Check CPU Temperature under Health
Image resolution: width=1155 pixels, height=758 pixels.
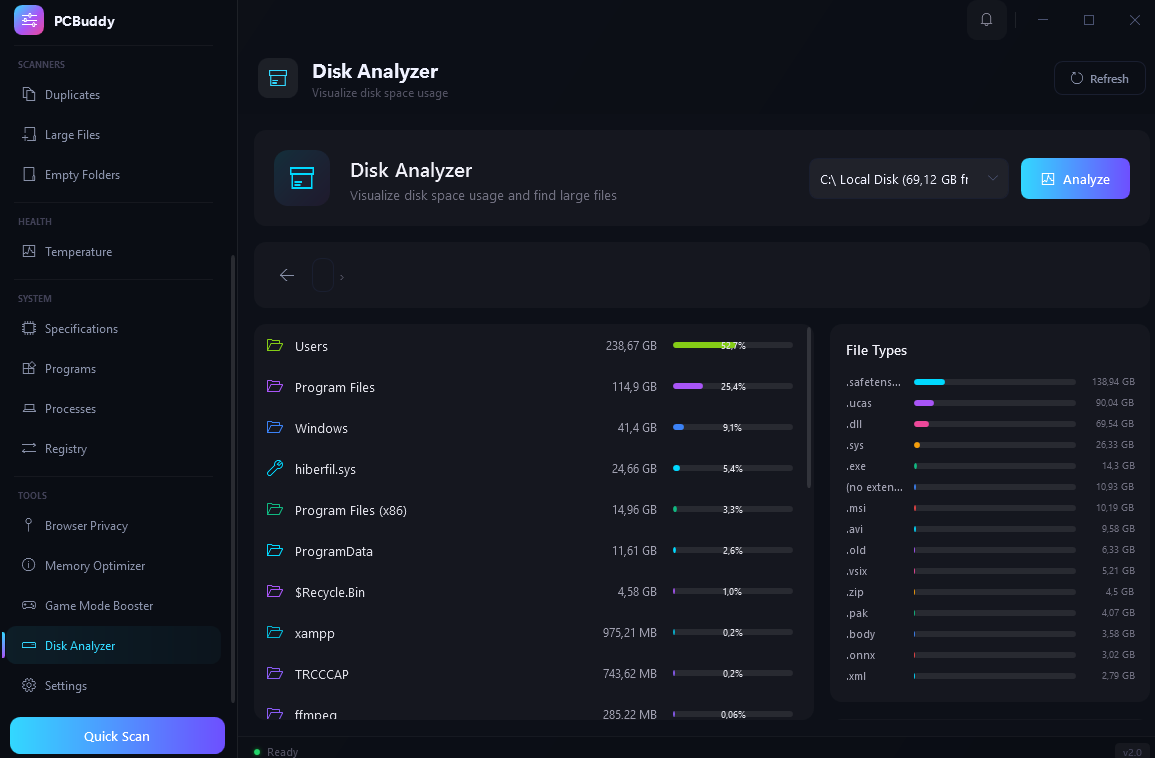79,251
